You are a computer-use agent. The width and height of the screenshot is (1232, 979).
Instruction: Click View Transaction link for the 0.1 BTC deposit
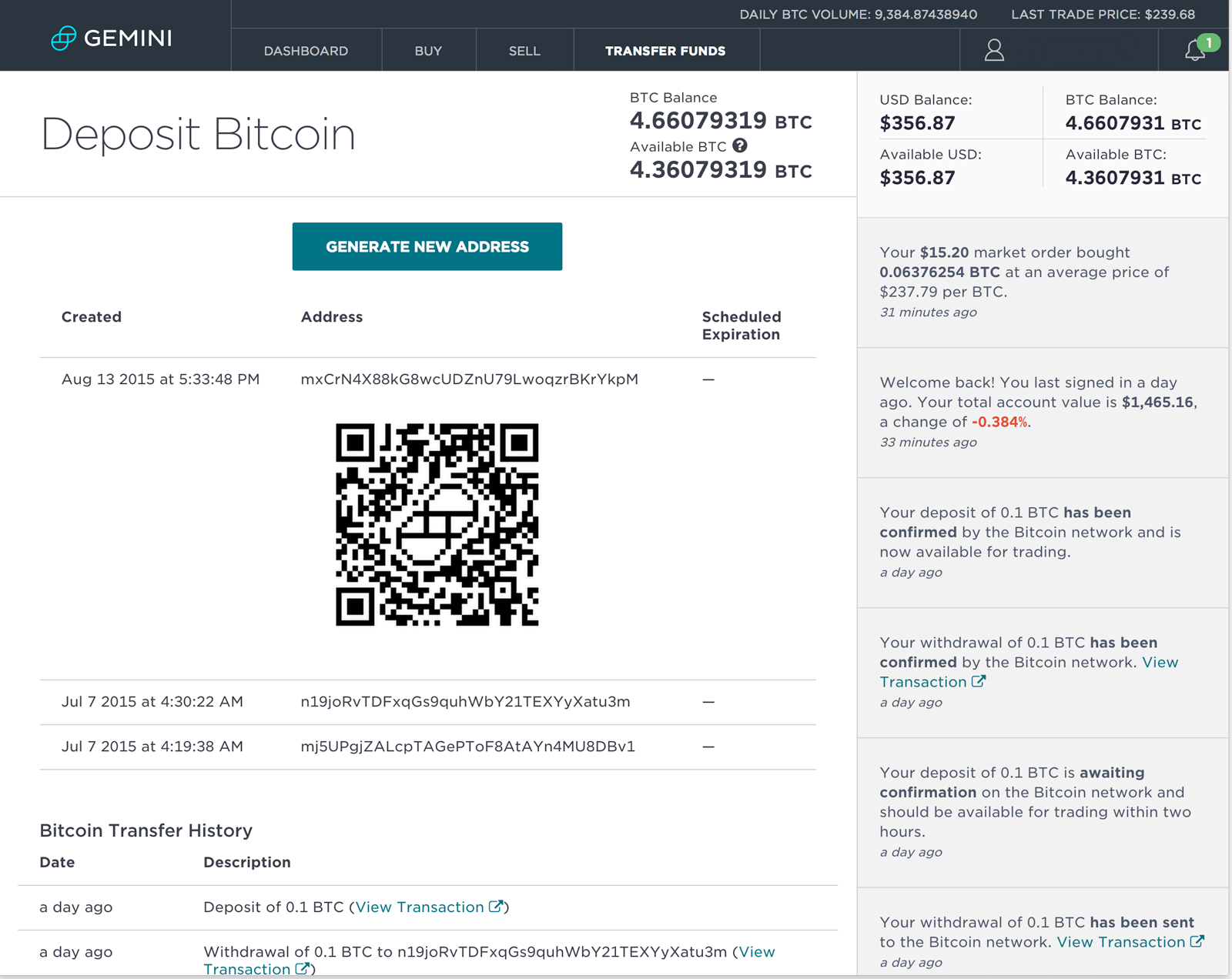coord(420,907)
